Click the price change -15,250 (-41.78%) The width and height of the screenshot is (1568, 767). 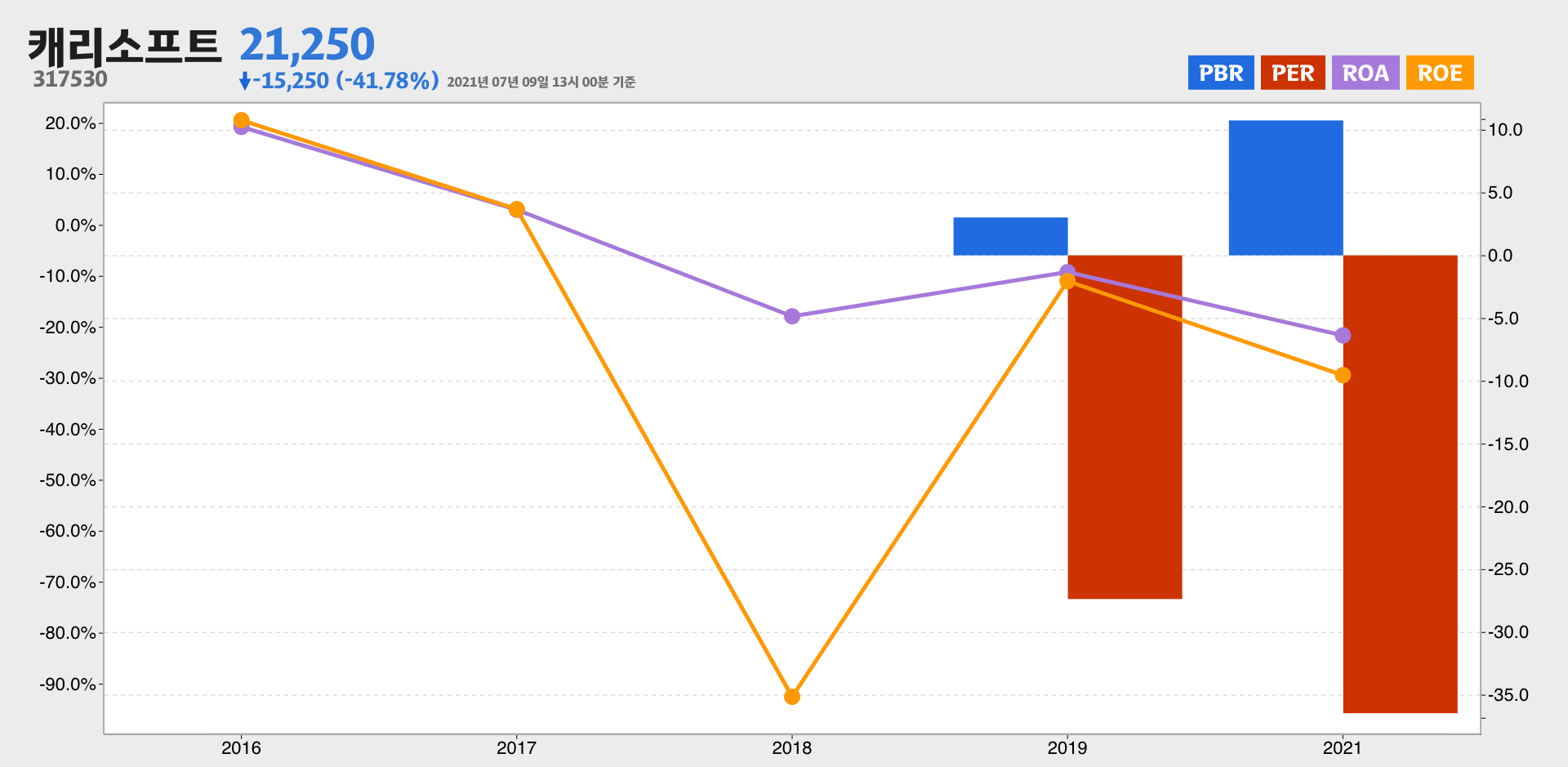pos(346,81)
